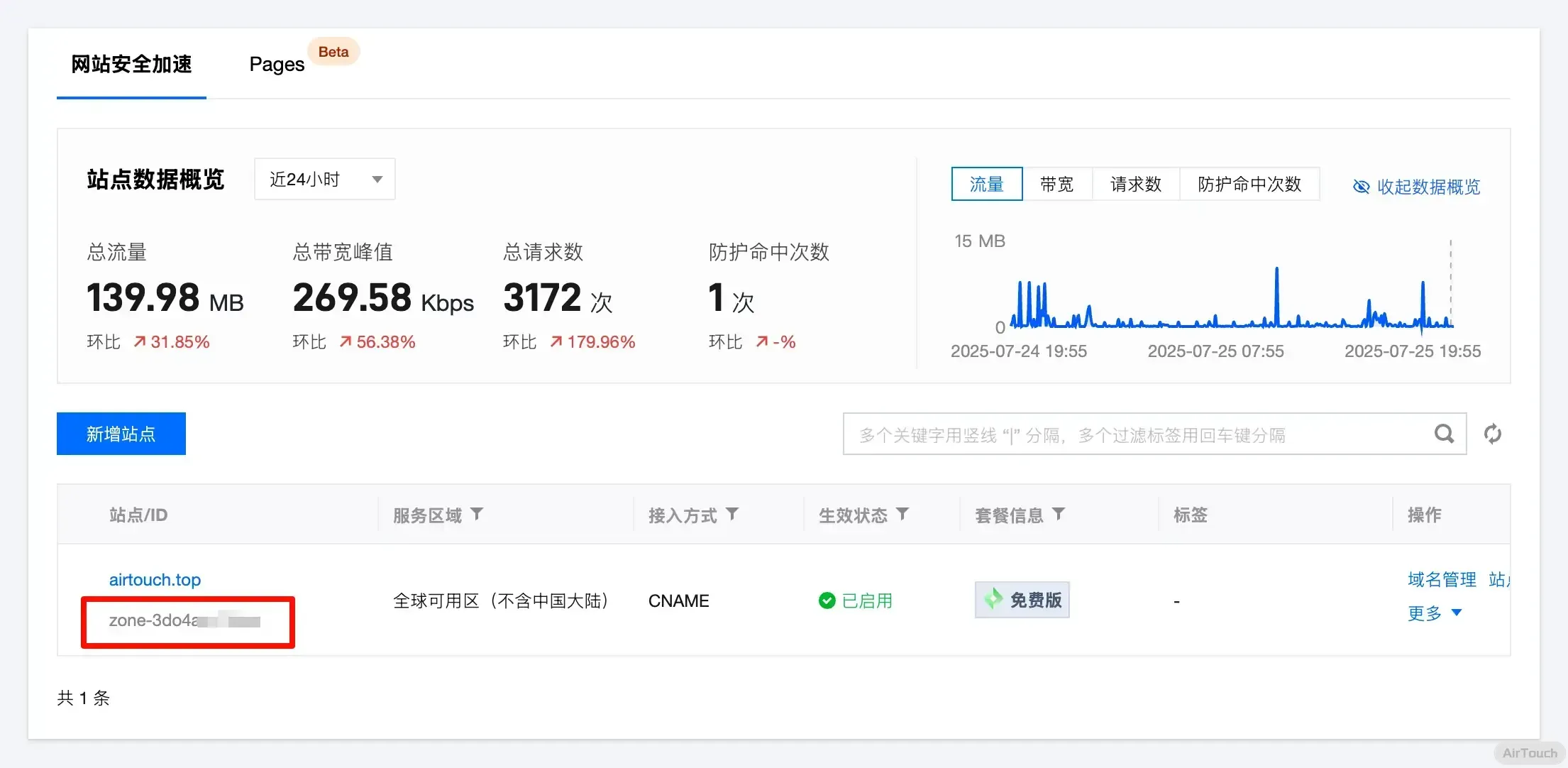The height and width of the screenshot is (768, 1568).
Task: Open the 近24小时 time range dropdown
Action: pyautogui.click(x=324, y=179)
